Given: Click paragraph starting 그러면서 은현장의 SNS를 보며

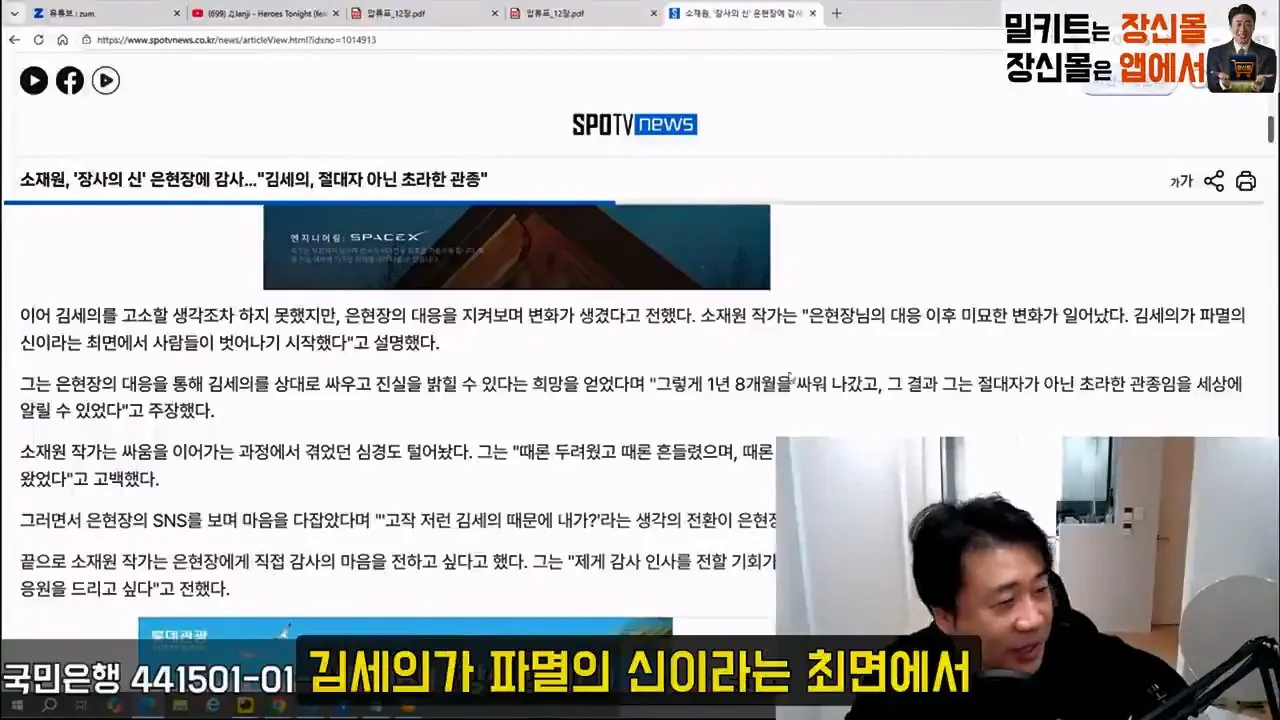Looking at the screenshot, I should [x=397, y=520].
